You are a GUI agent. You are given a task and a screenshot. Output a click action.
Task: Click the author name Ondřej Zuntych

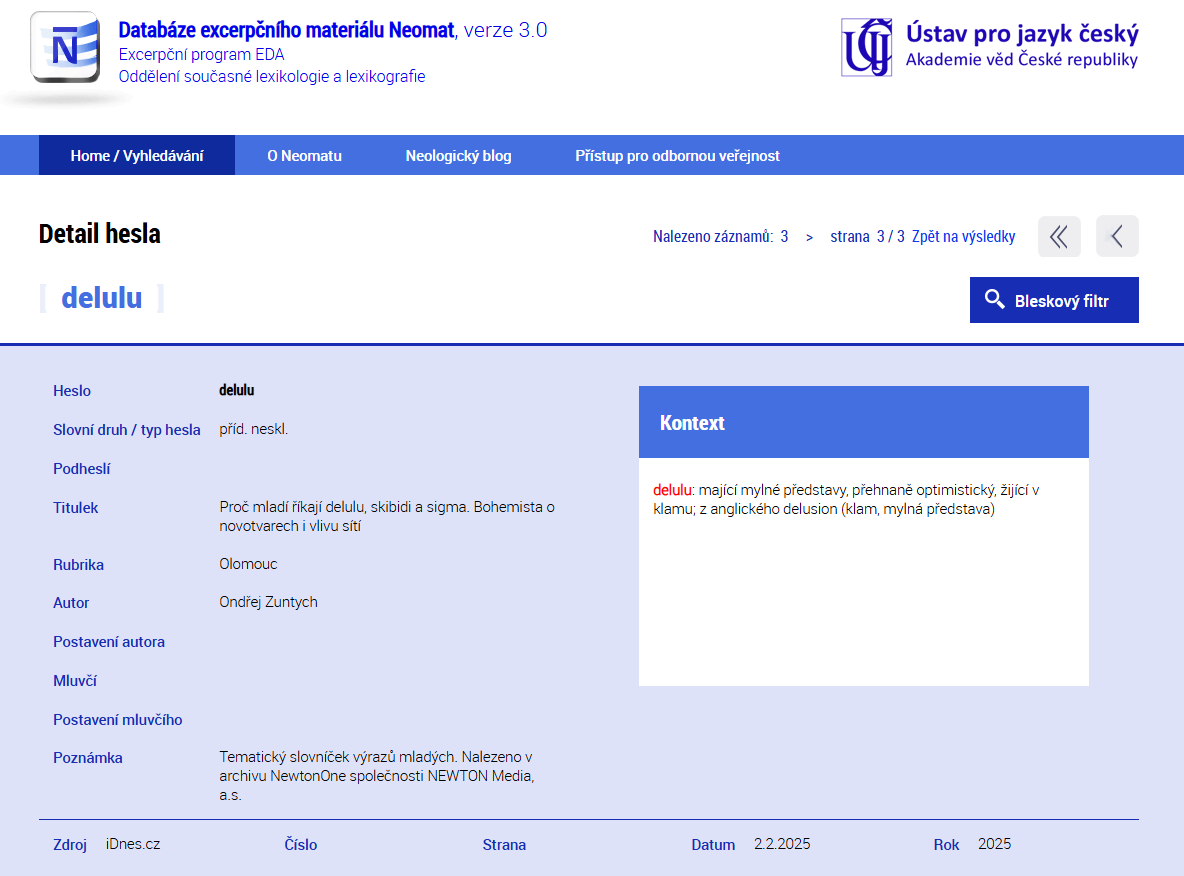(268, 602)
